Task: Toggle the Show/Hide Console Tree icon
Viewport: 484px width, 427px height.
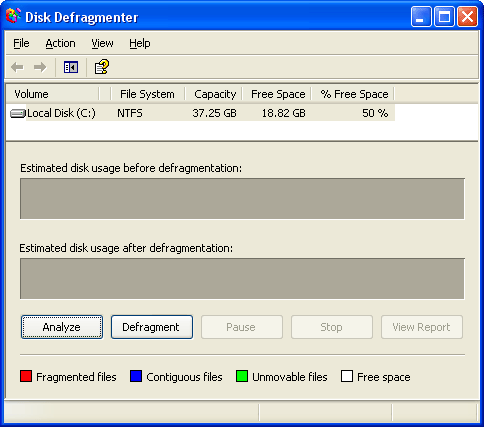Action: click(x=71, y=67)
